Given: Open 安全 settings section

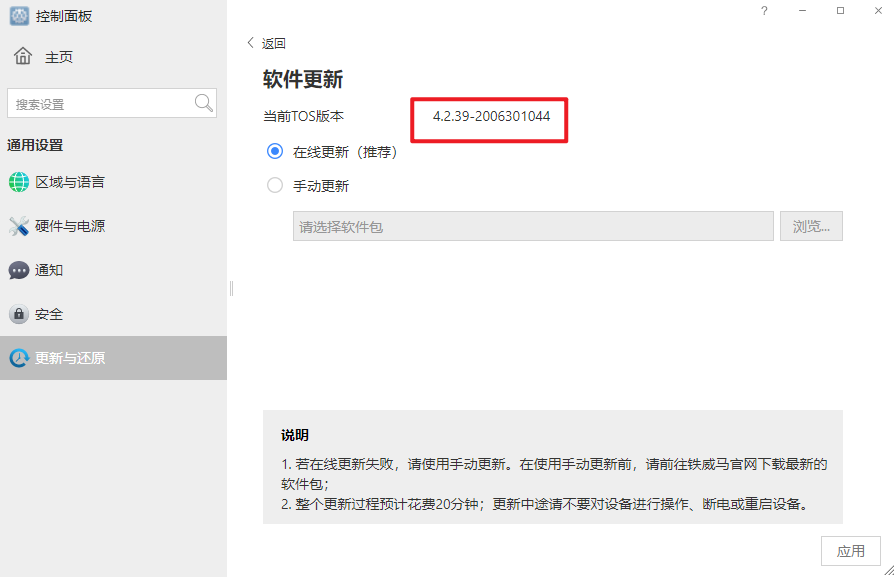Looking at the screenshot, I should (x=49, y=314).
